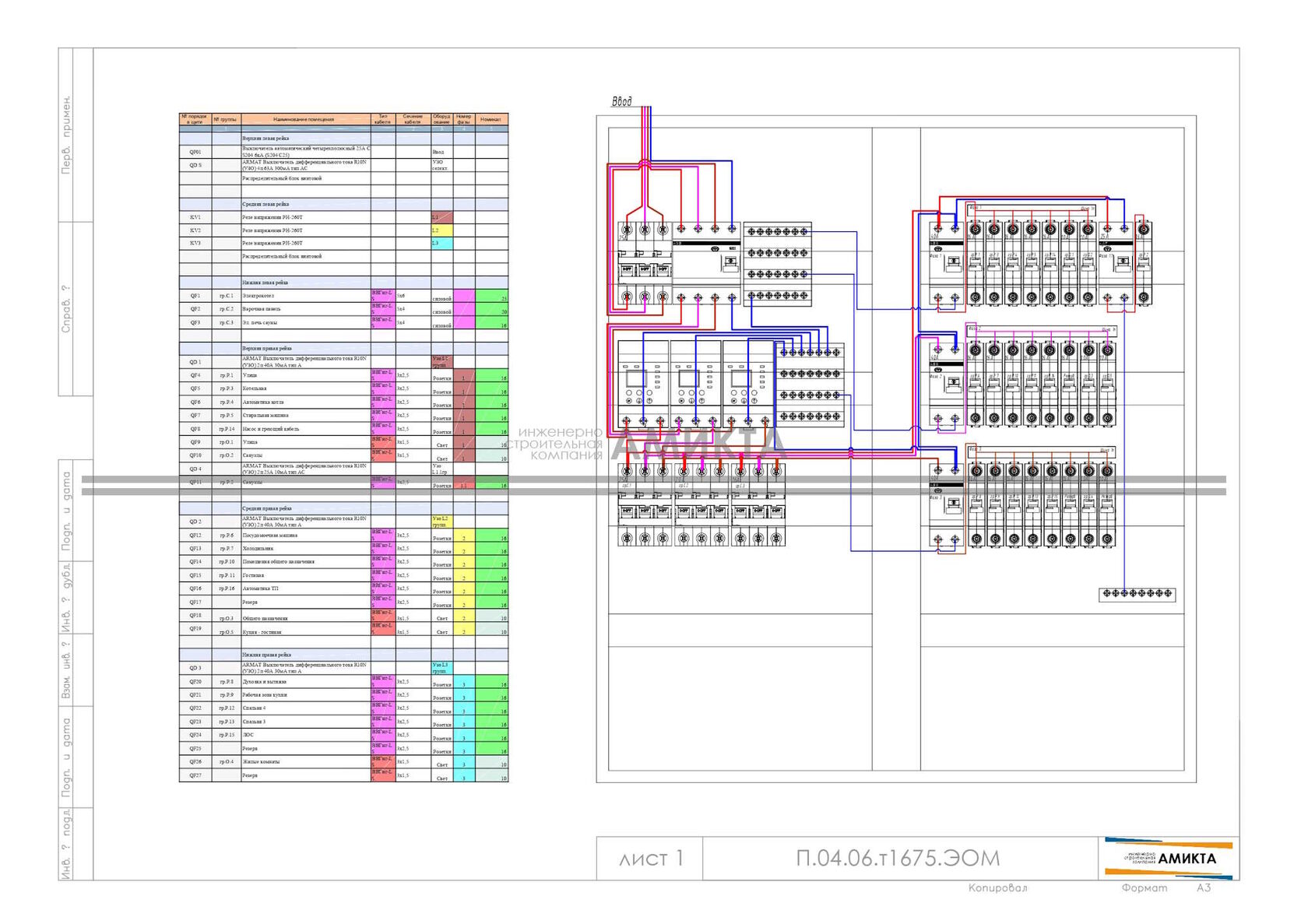Click the three-pole 25A input breaker symbol
The width and height of the screenshot is (1308, 924).
pos(645,263)
